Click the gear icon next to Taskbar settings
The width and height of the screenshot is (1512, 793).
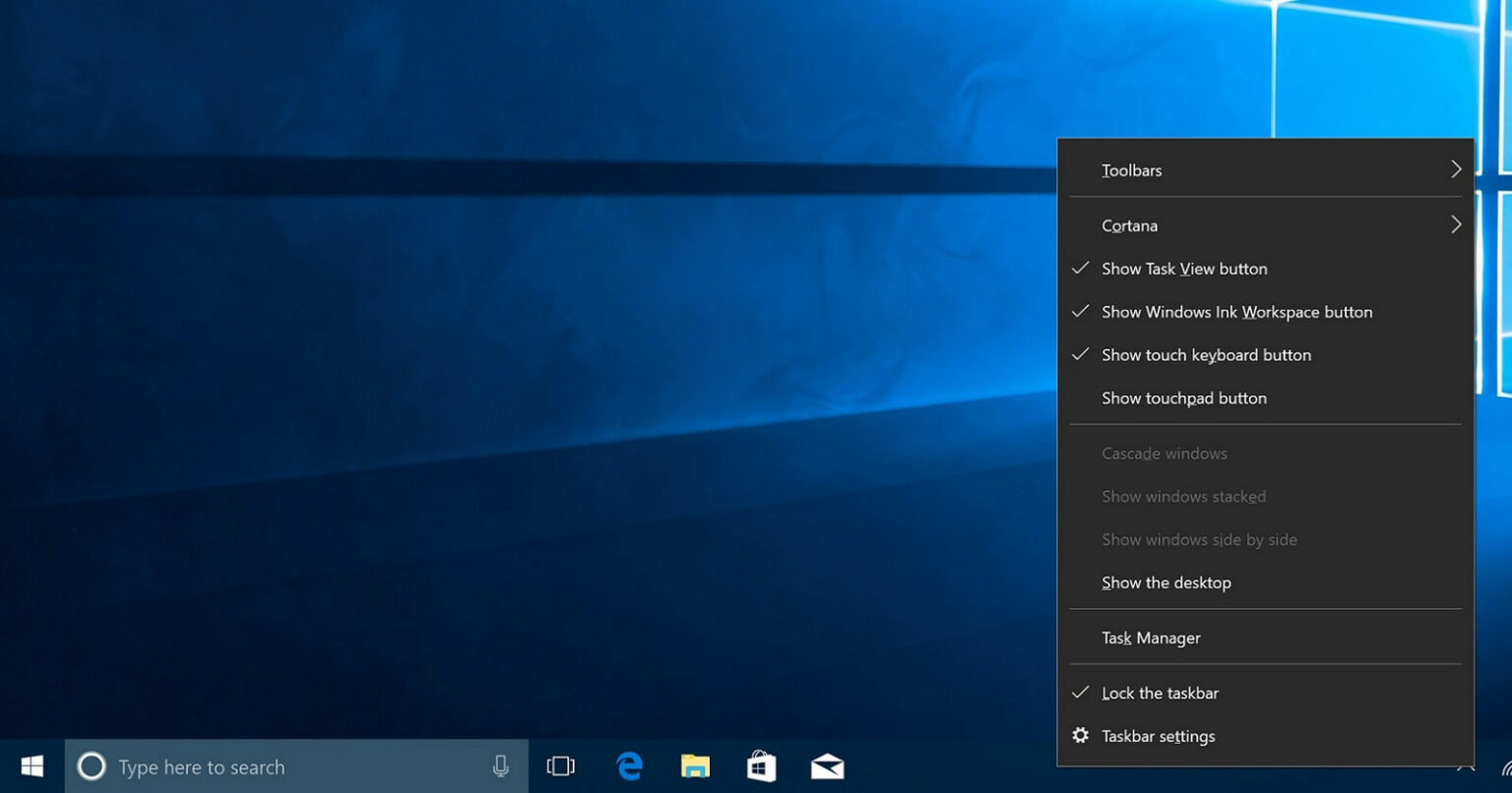[x=1080, y=735]
